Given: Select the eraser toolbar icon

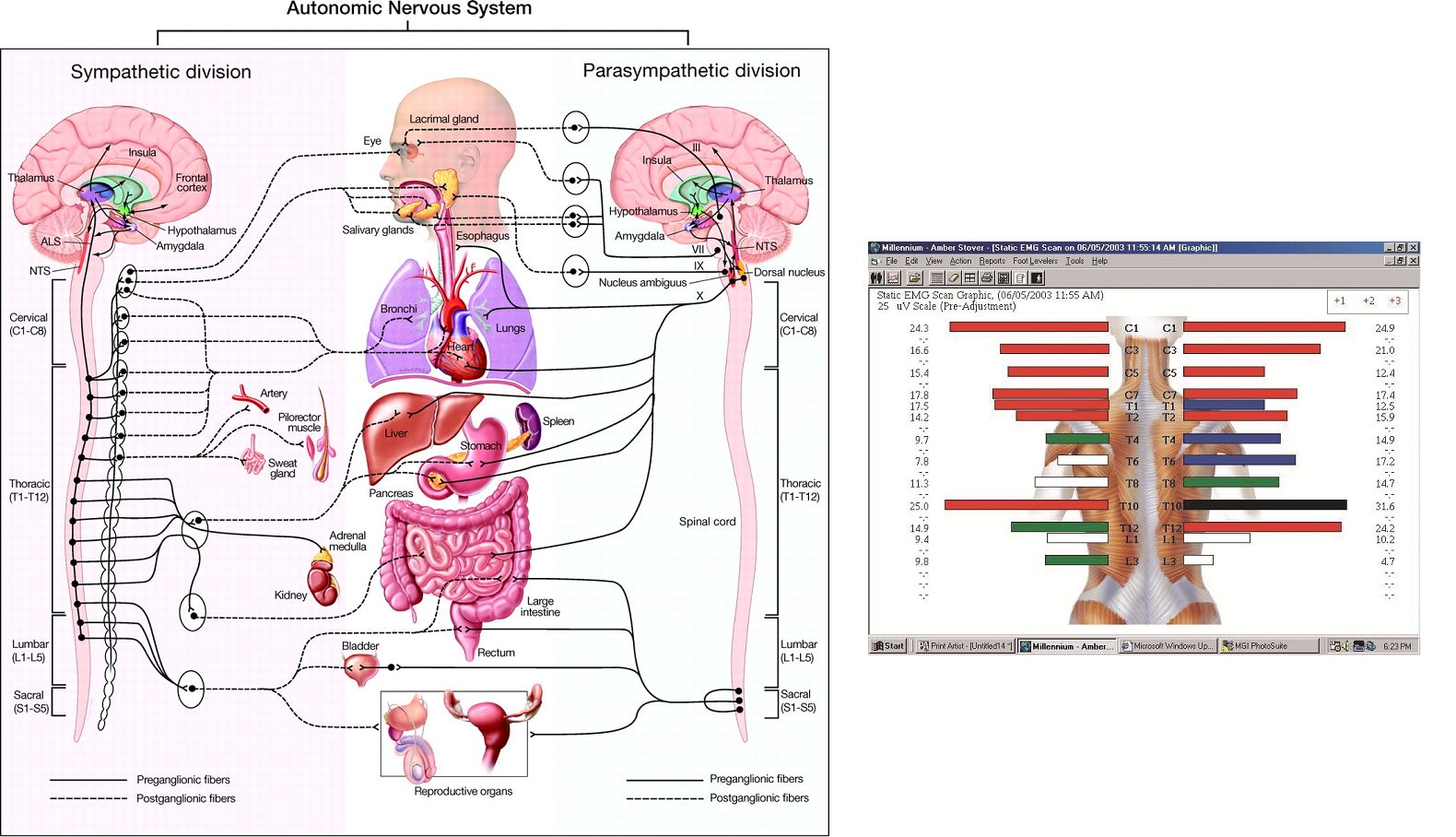Looking at the screenshot, I should [x=954, y=277].
